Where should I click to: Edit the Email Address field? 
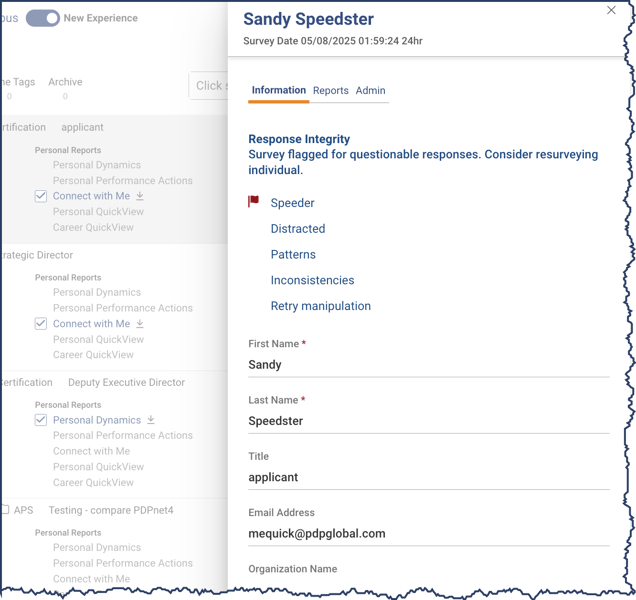click(429, 533)
